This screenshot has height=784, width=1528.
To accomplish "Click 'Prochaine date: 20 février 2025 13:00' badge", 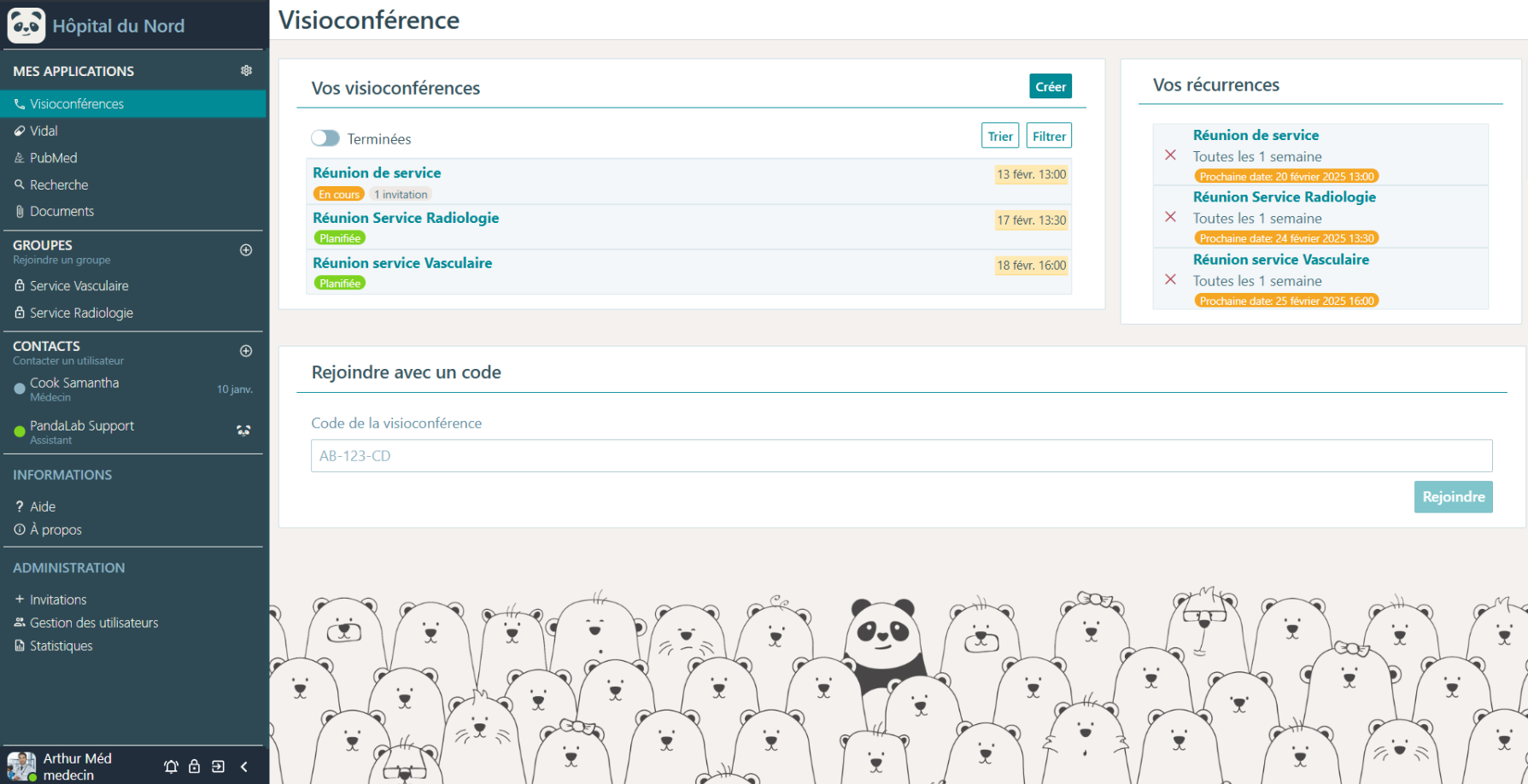I will 1286,177.
